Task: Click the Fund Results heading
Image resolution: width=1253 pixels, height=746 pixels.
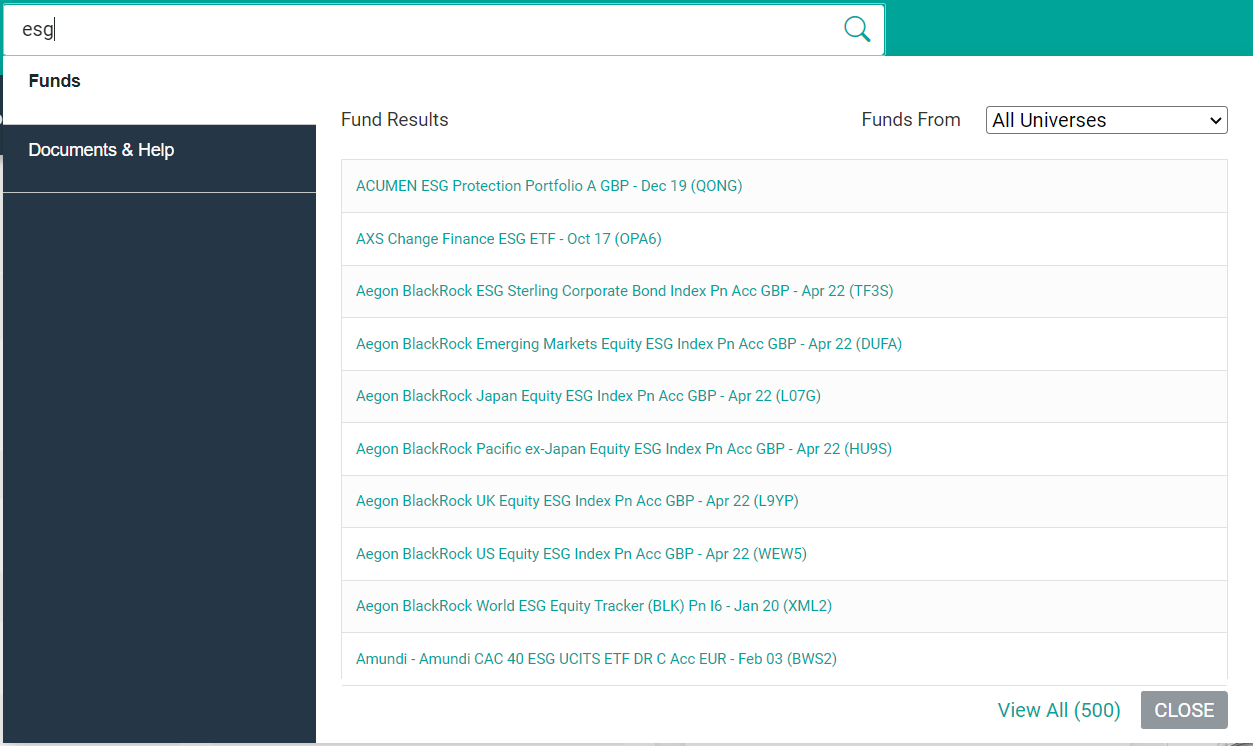Action: tap(394, 120)
